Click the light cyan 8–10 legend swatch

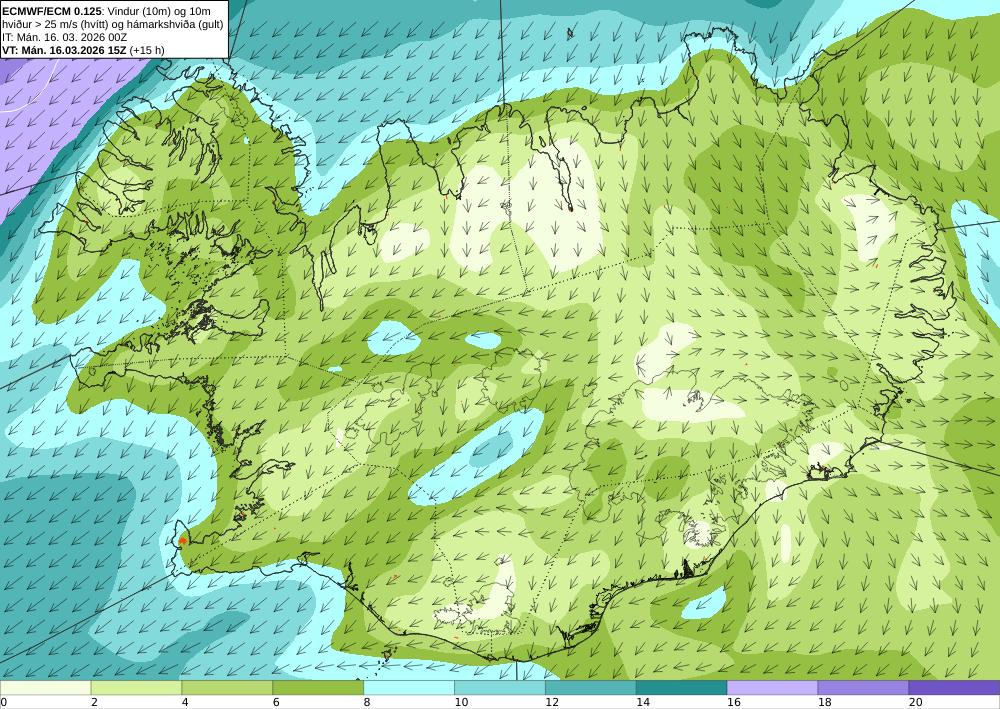pos(409,688)
